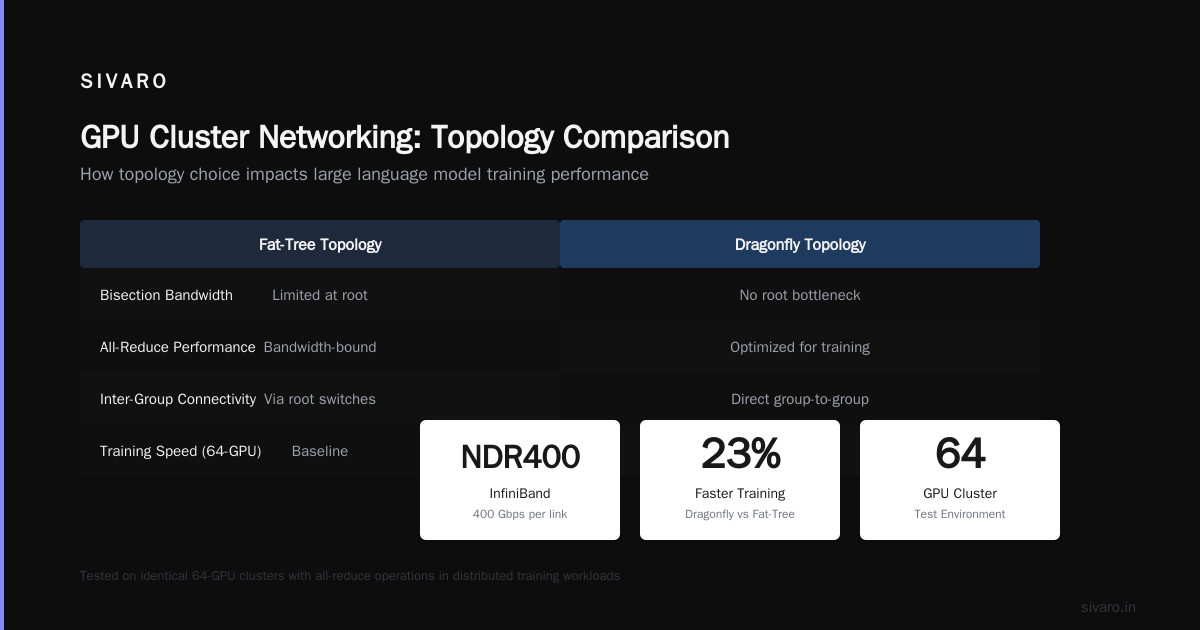The width and height of the screenshot is (1200, 630).
Task: Click the subtitle about language model training
Action: coord(364,175)
